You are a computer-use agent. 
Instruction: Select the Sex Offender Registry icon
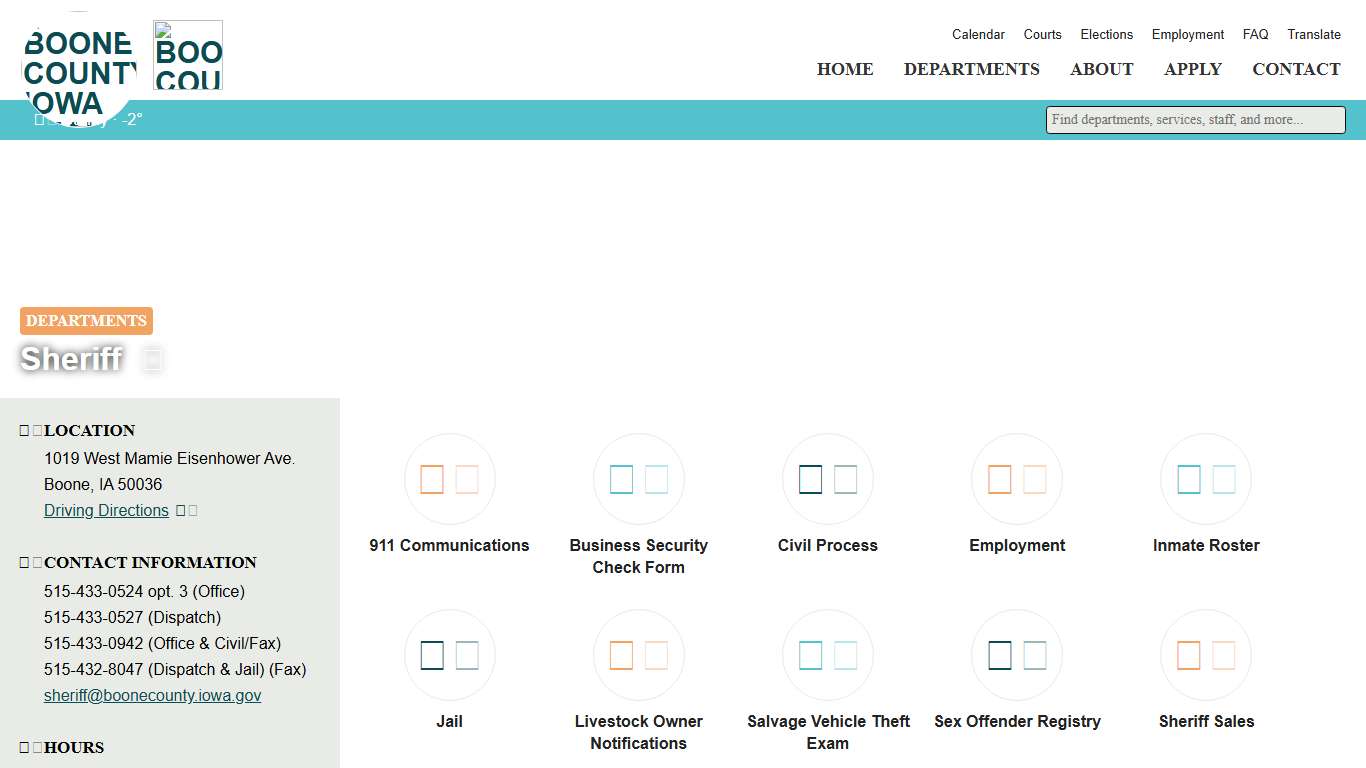[x=1016, y=656]
